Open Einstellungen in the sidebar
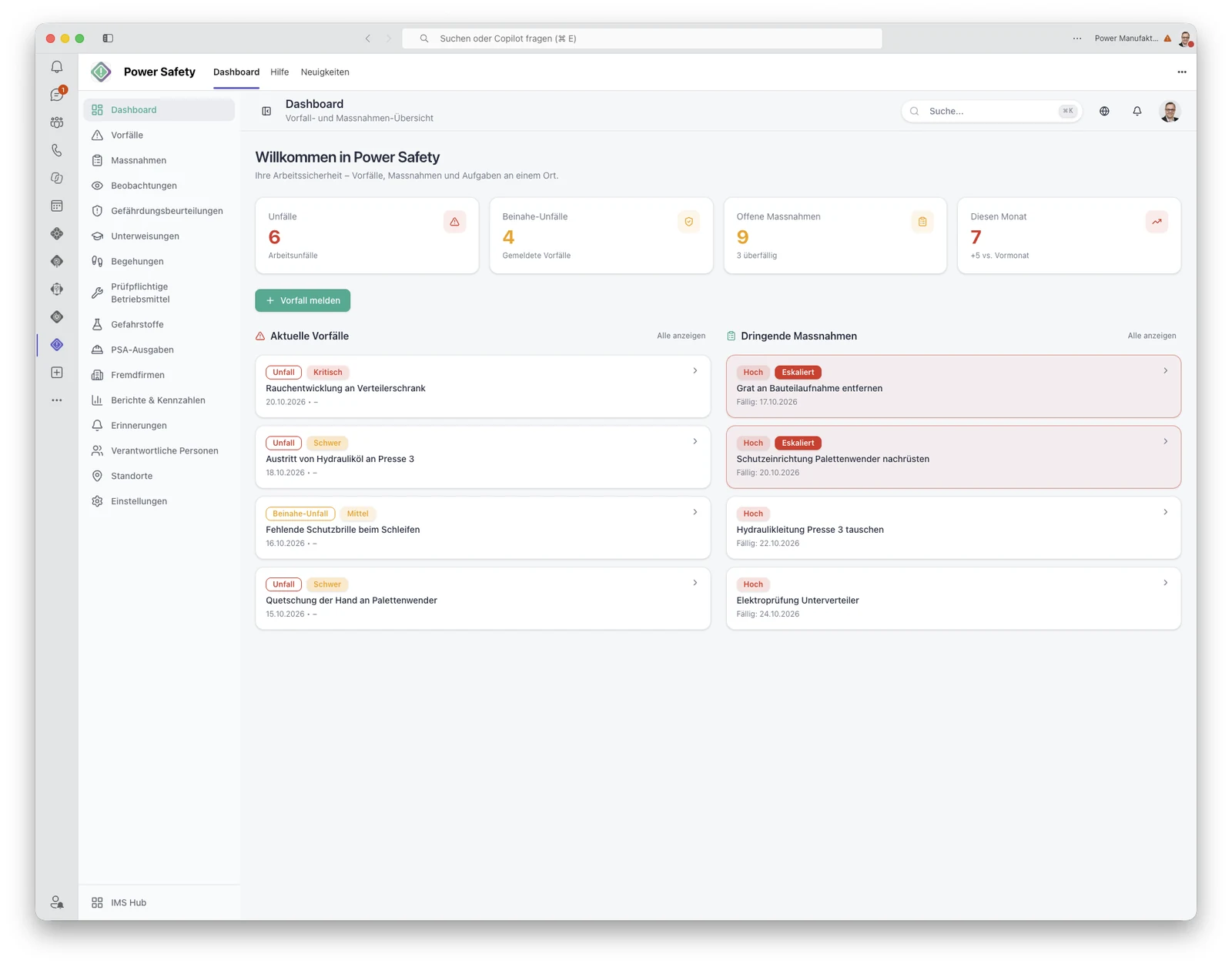 159,501
